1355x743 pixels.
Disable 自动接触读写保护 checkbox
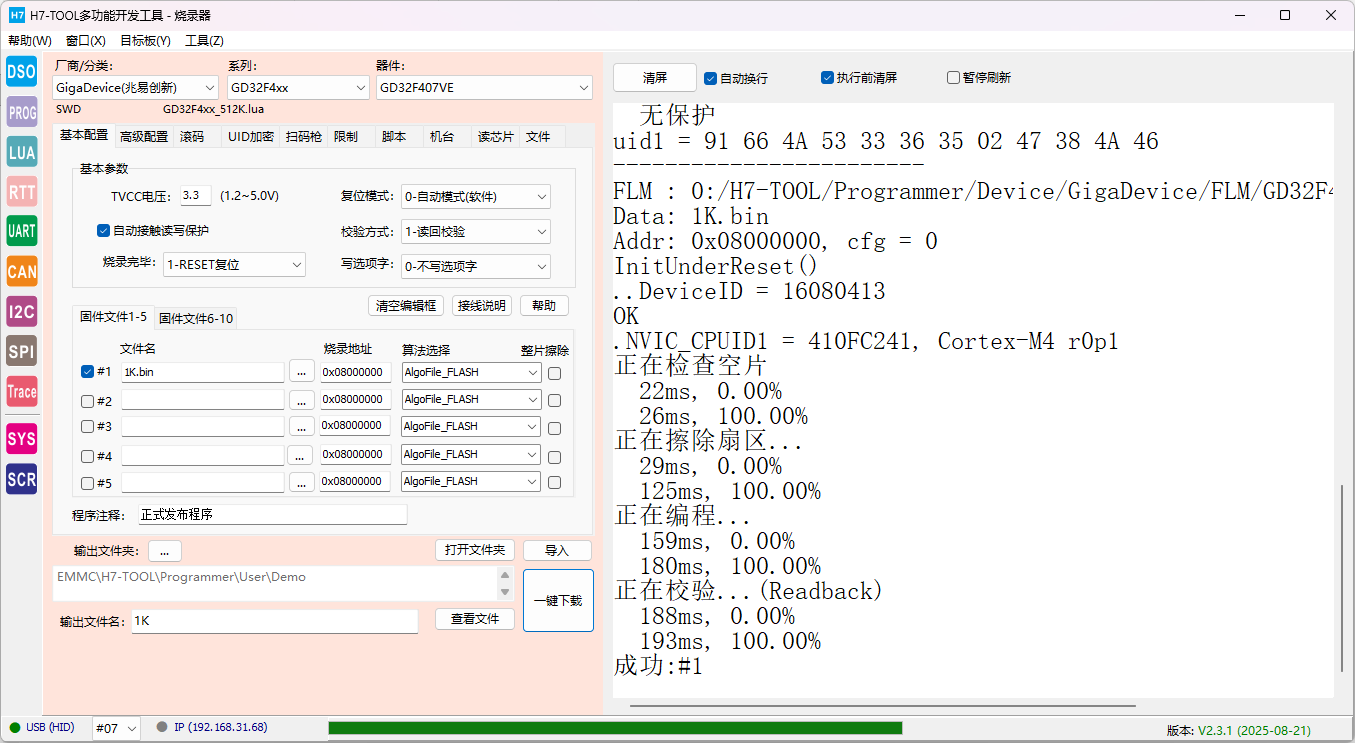[x=103, y=231]
